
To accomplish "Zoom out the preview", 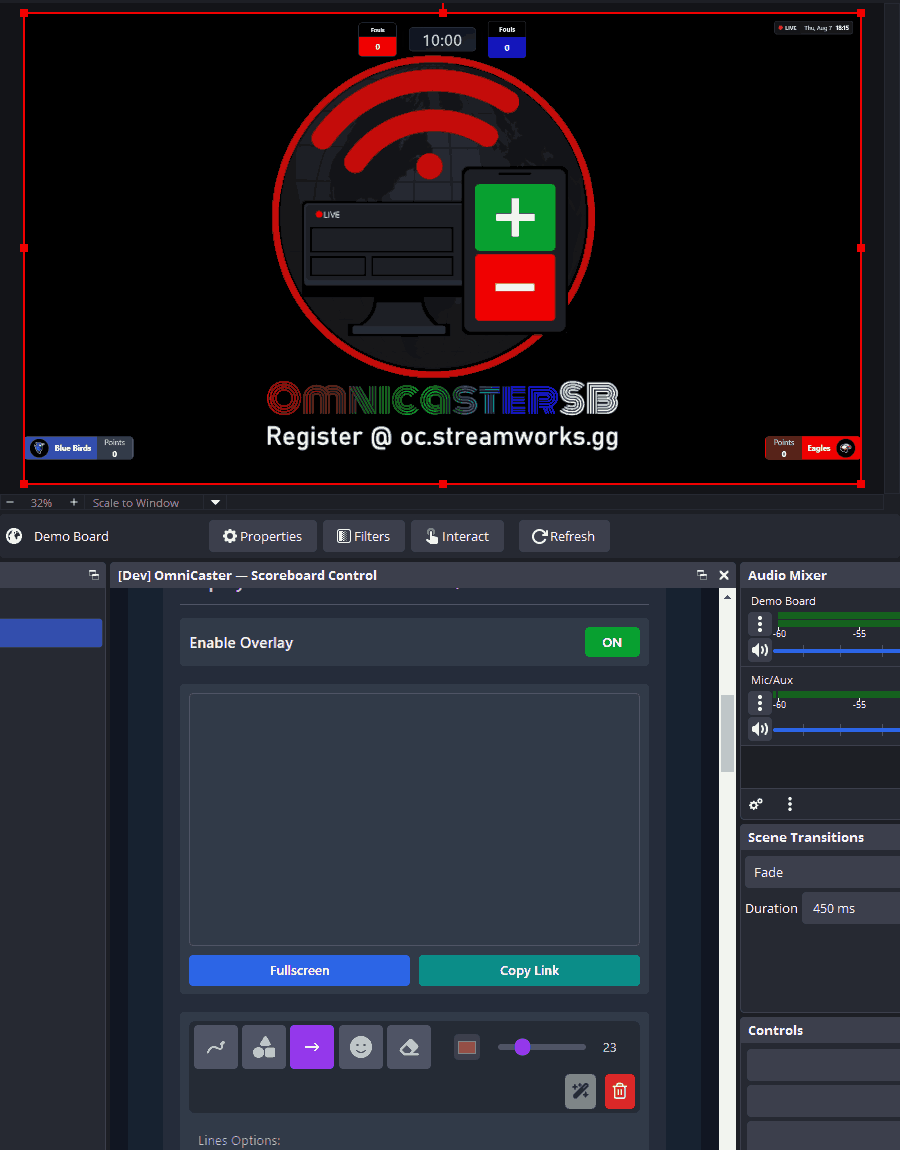I will 10,502.
